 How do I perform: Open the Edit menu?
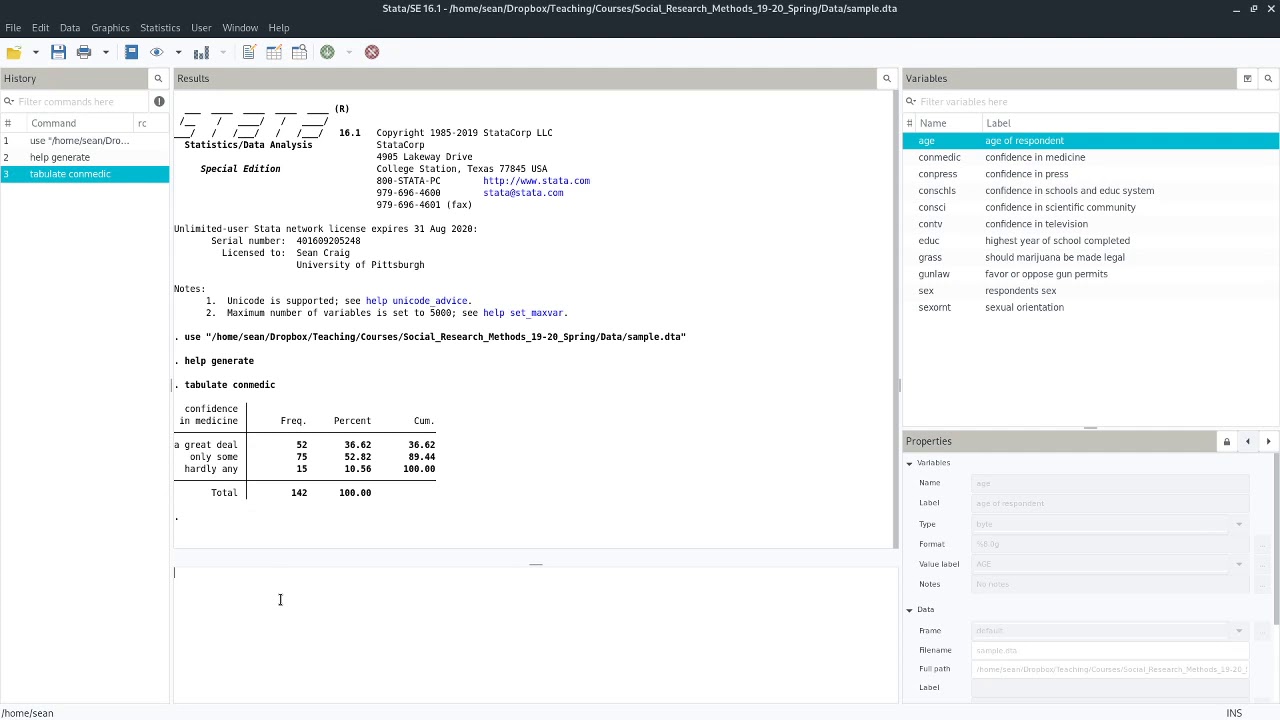pos(40,27)
